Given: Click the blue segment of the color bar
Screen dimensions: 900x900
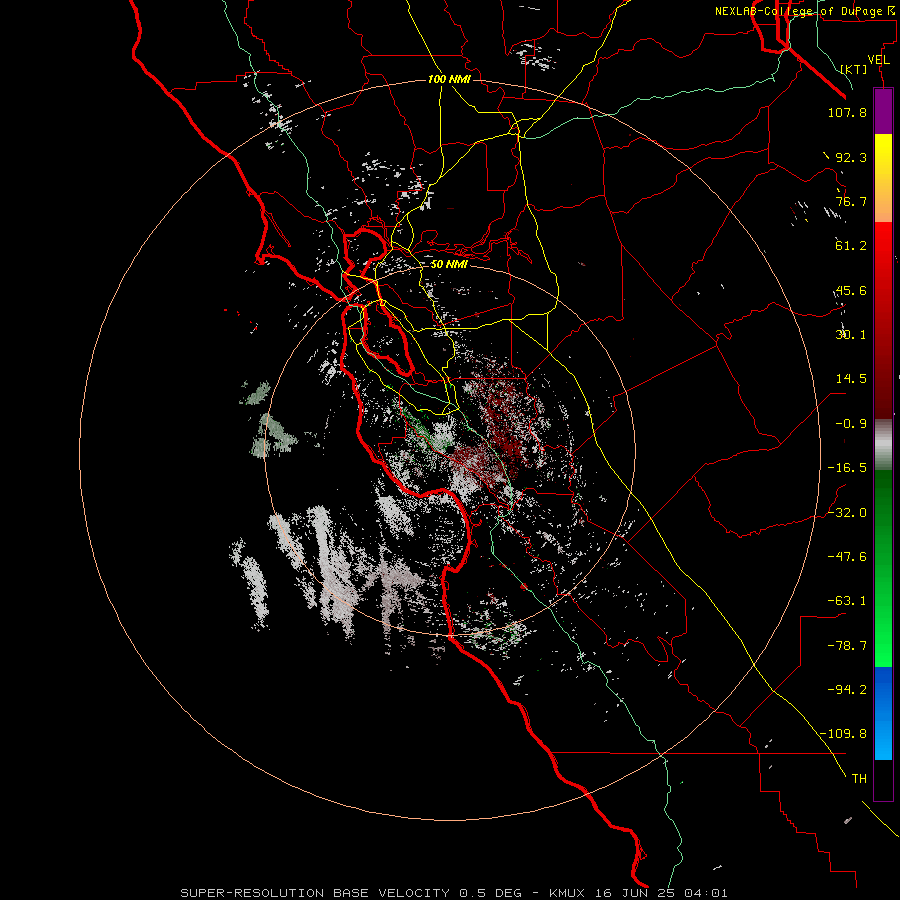Looking at the screenshot, I should pyautogui.click(x=883, y=713).
